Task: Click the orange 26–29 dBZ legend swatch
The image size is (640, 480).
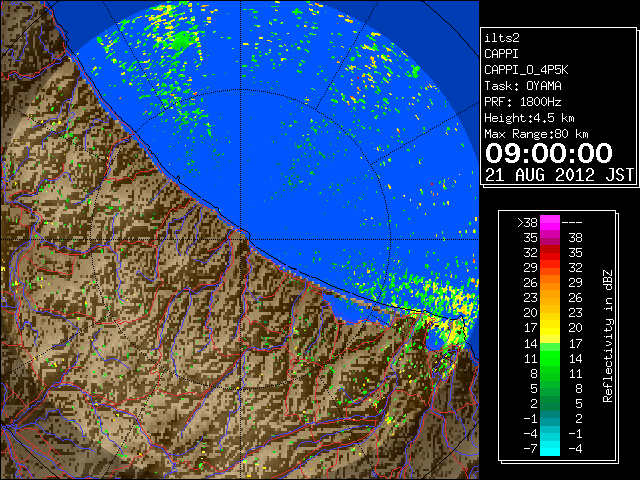Action: pos(550,283)
